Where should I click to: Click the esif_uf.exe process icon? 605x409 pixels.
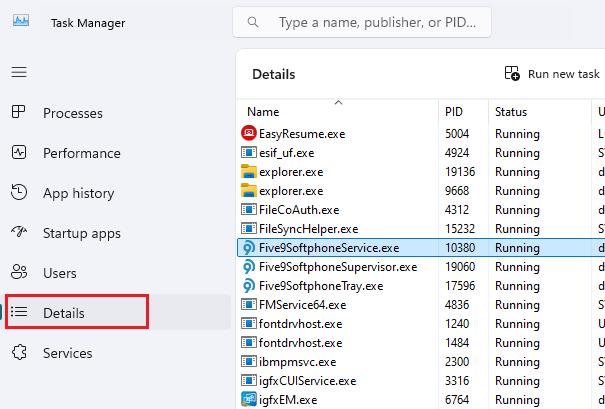[249, 152]
